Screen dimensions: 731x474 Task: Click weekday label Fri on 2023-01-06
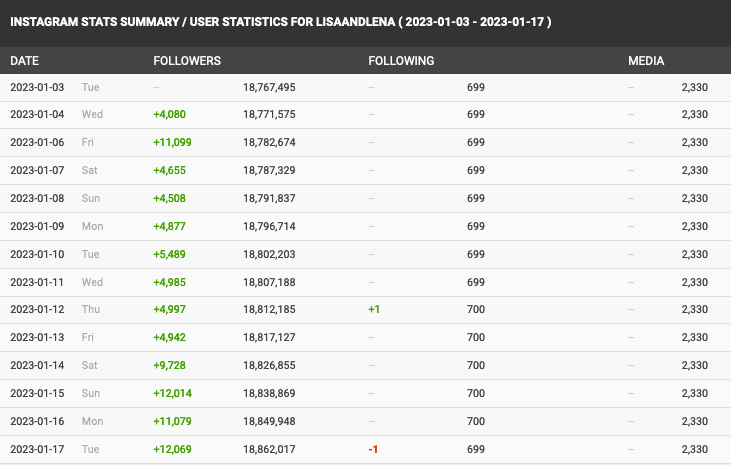[88, 142]
